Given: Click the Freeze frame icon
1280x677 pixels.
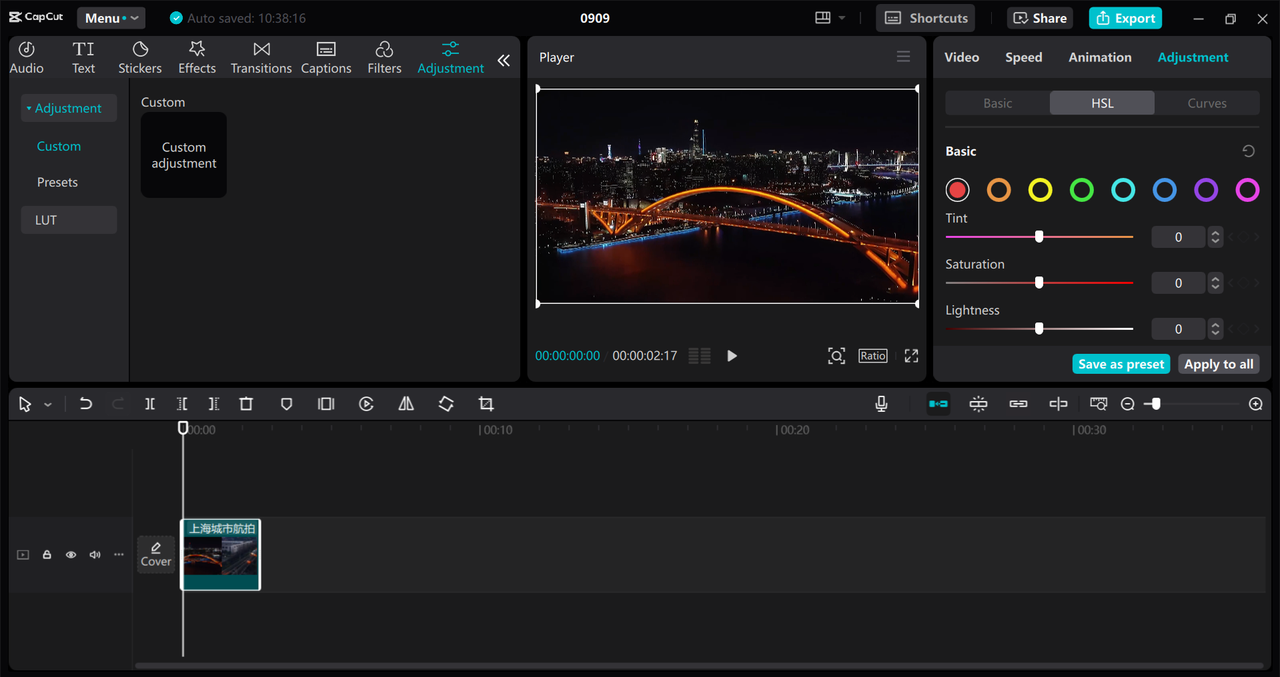Looking at the screenshot, I should [326, 404].
